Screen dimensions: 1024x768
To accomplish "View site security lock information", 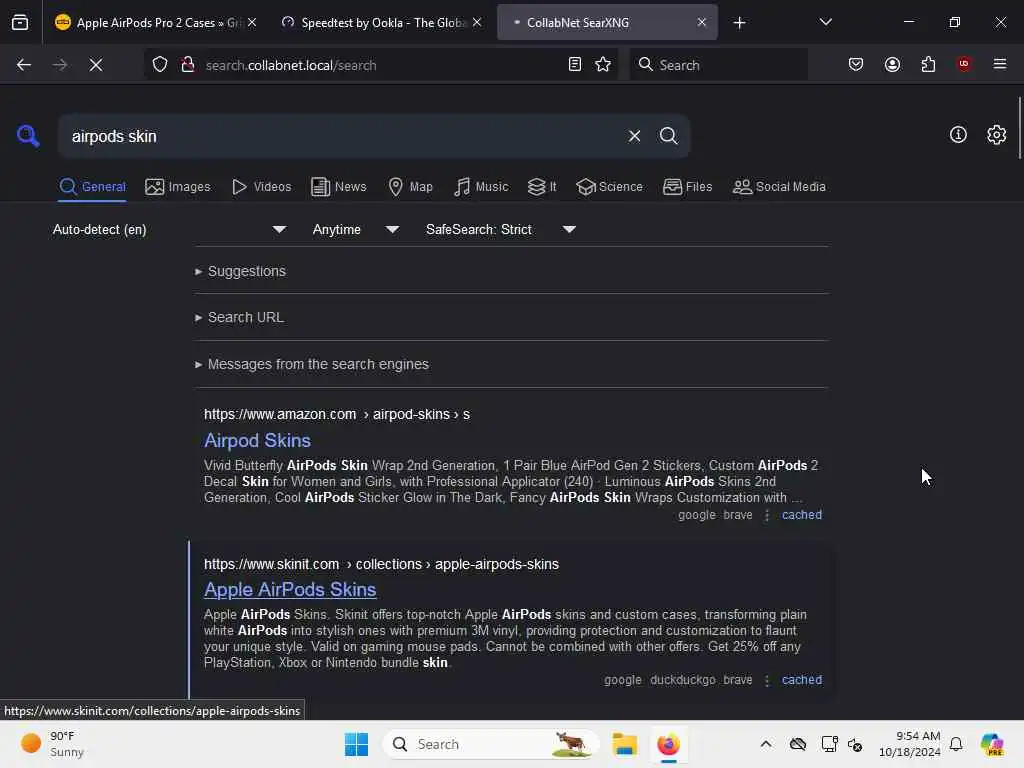I will click(x=188, y=65).
